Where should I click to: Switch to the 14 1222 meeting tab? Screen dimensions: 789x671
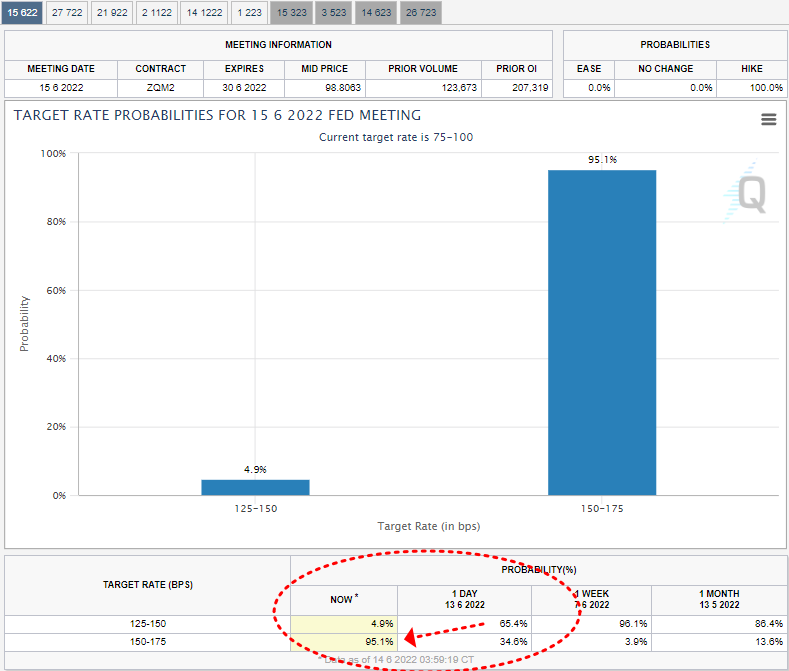tap(204, 13)
